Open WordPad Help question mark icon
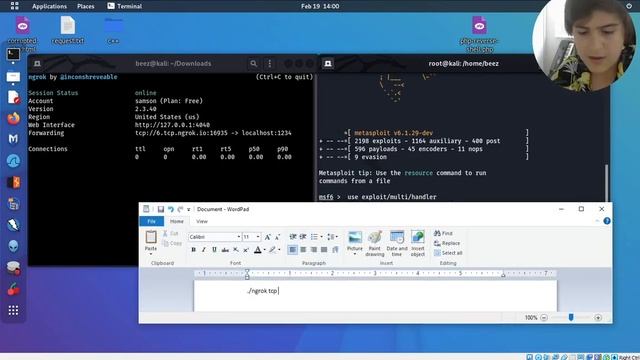This screenshot has height=360, width=640. (x=607, y=221)
